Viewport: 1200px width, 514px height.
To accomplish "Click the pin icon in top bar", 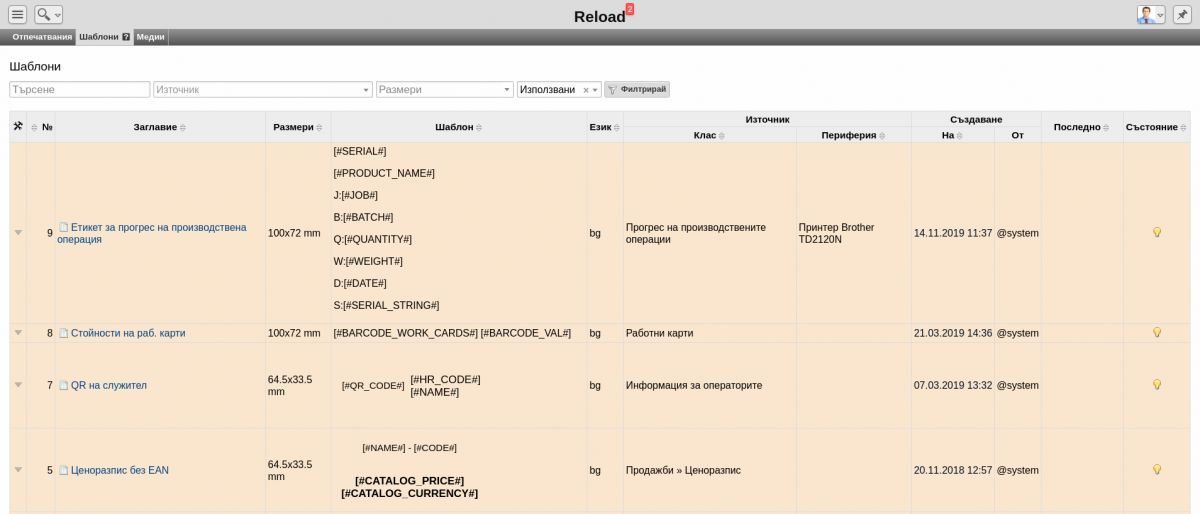I will point(1182,14).
